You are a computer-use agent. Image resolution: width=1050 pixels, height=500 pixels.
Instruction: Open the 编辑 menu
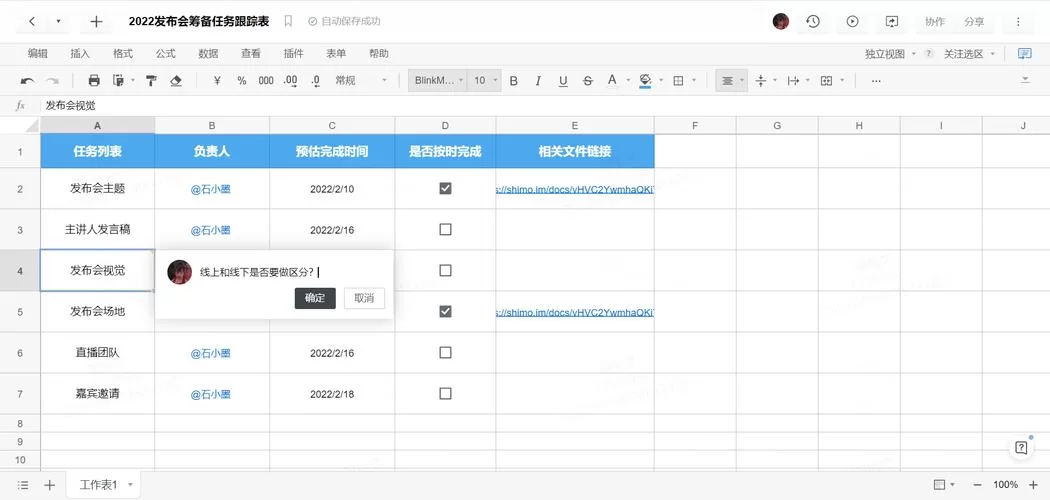pos(37,54)
